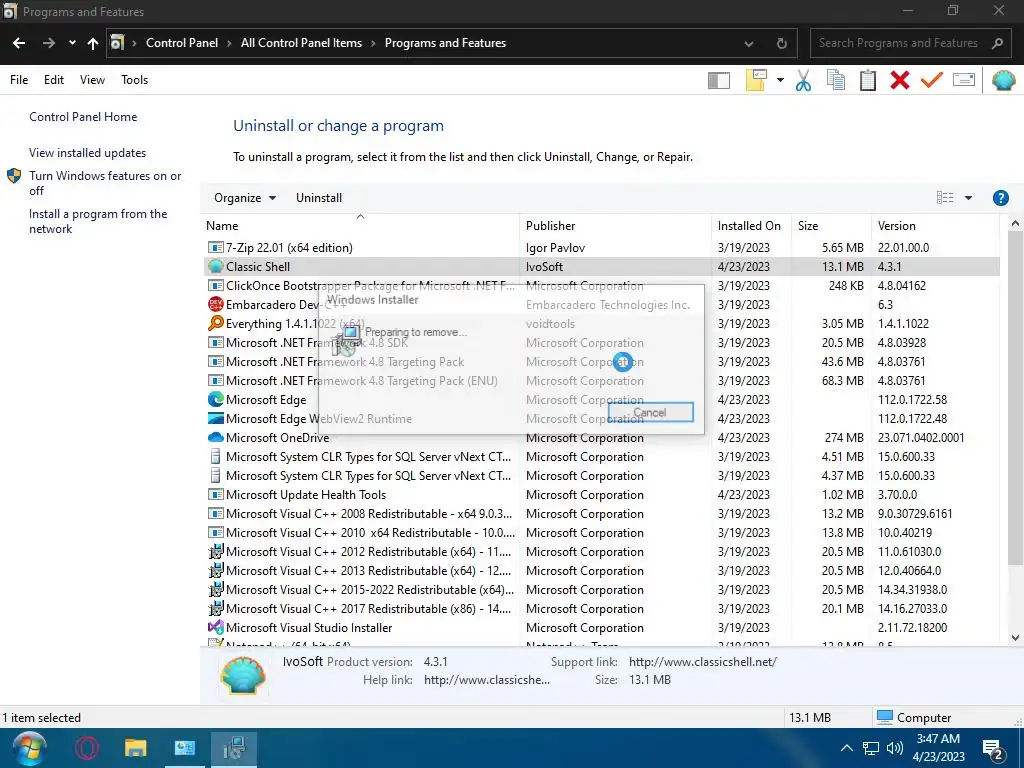The height and width of the screenshot is (768, 1024).
Task: Open View installed updates link
Action: click(x=88, y=153)
